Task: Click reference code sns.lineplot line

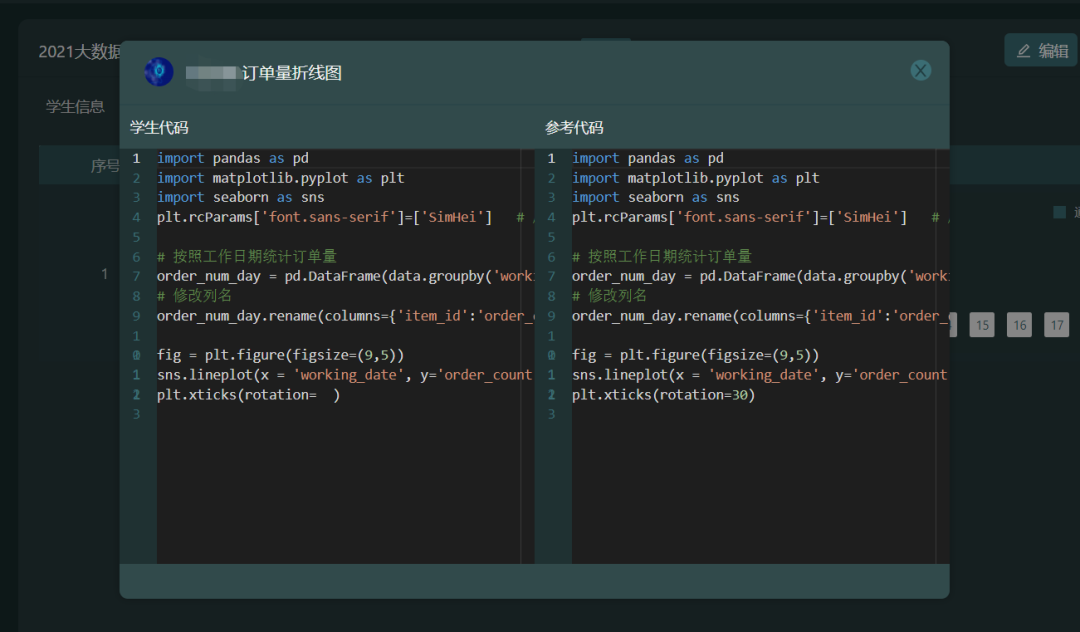Action: pos(760,375)
